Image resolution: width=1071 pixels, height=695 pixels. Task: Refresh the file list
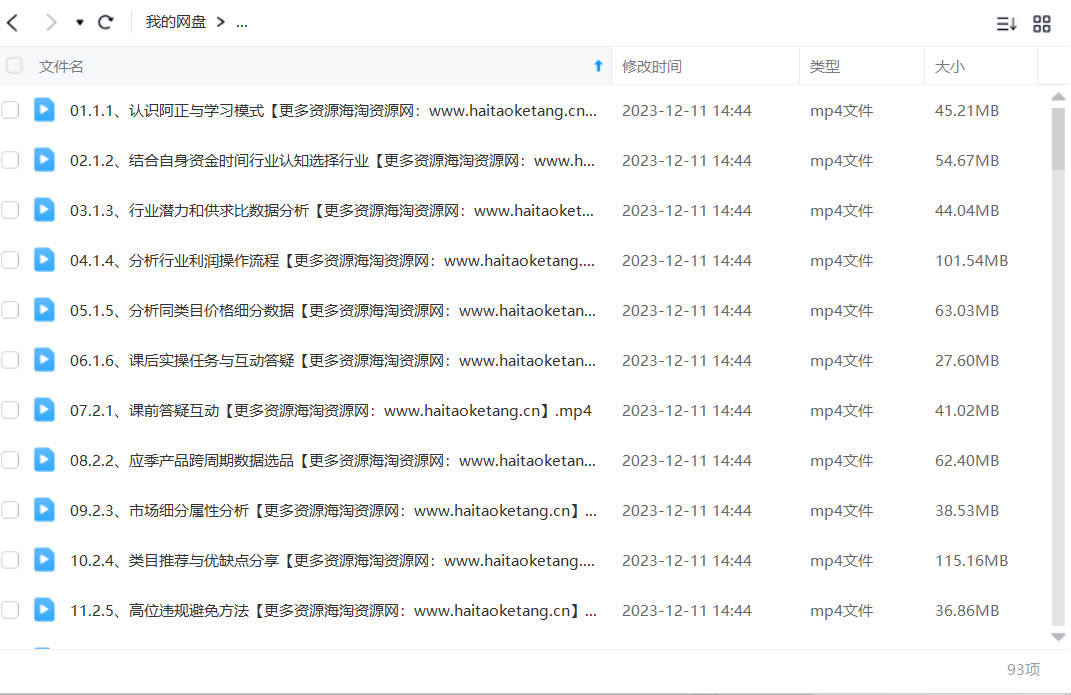[105, 23]
